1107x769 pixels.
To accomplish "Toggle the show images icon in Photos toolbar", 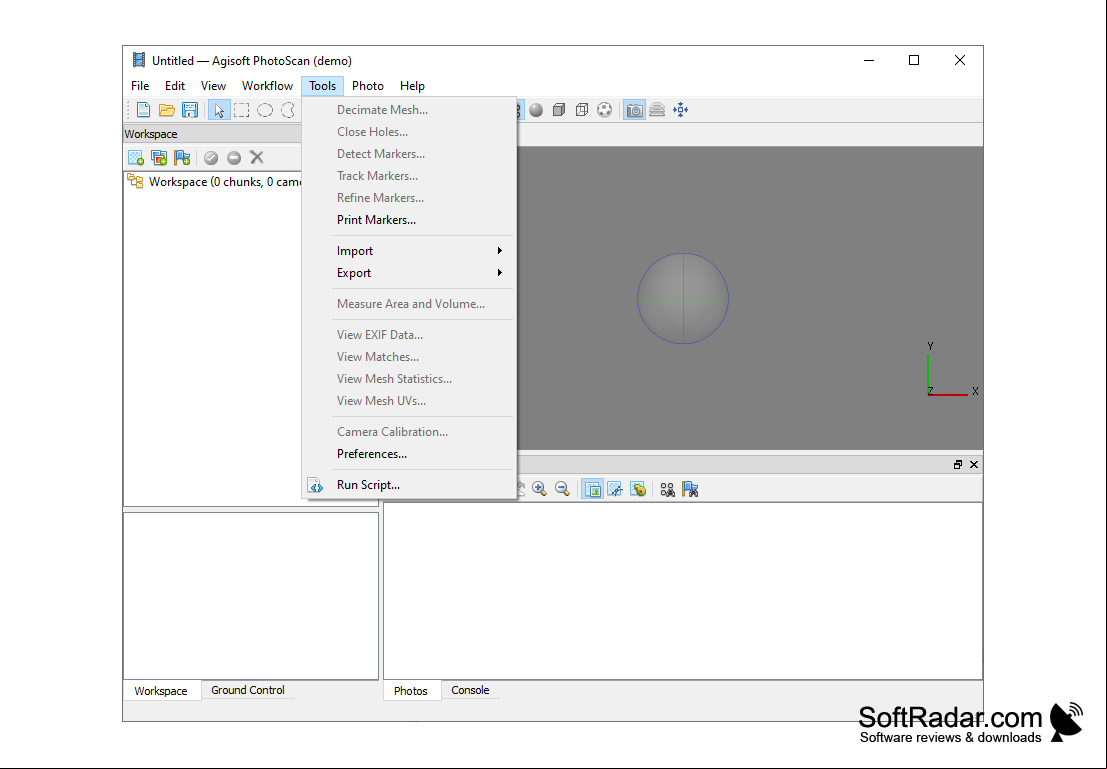I will [593, 489].
